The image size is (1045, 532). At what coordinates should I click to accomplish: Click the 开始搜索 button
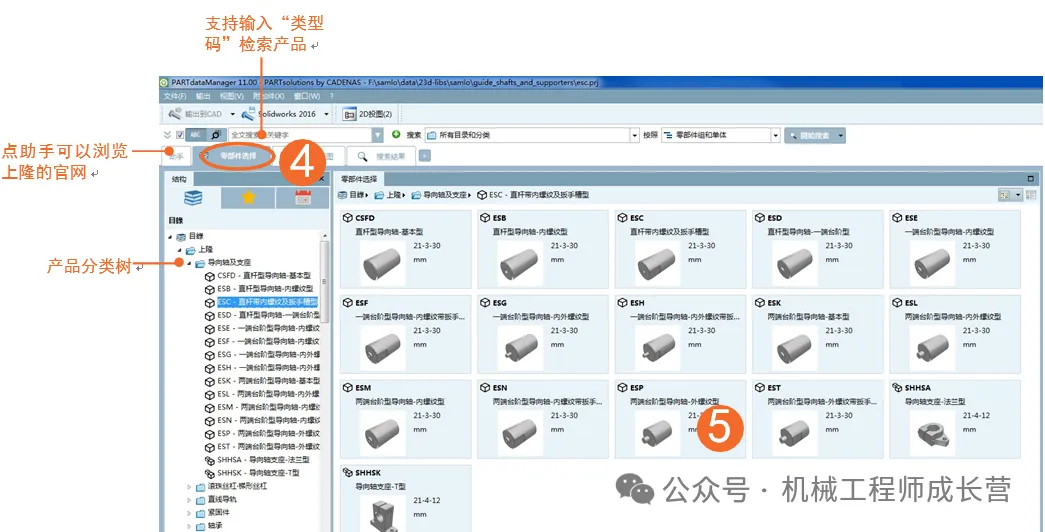810,135
